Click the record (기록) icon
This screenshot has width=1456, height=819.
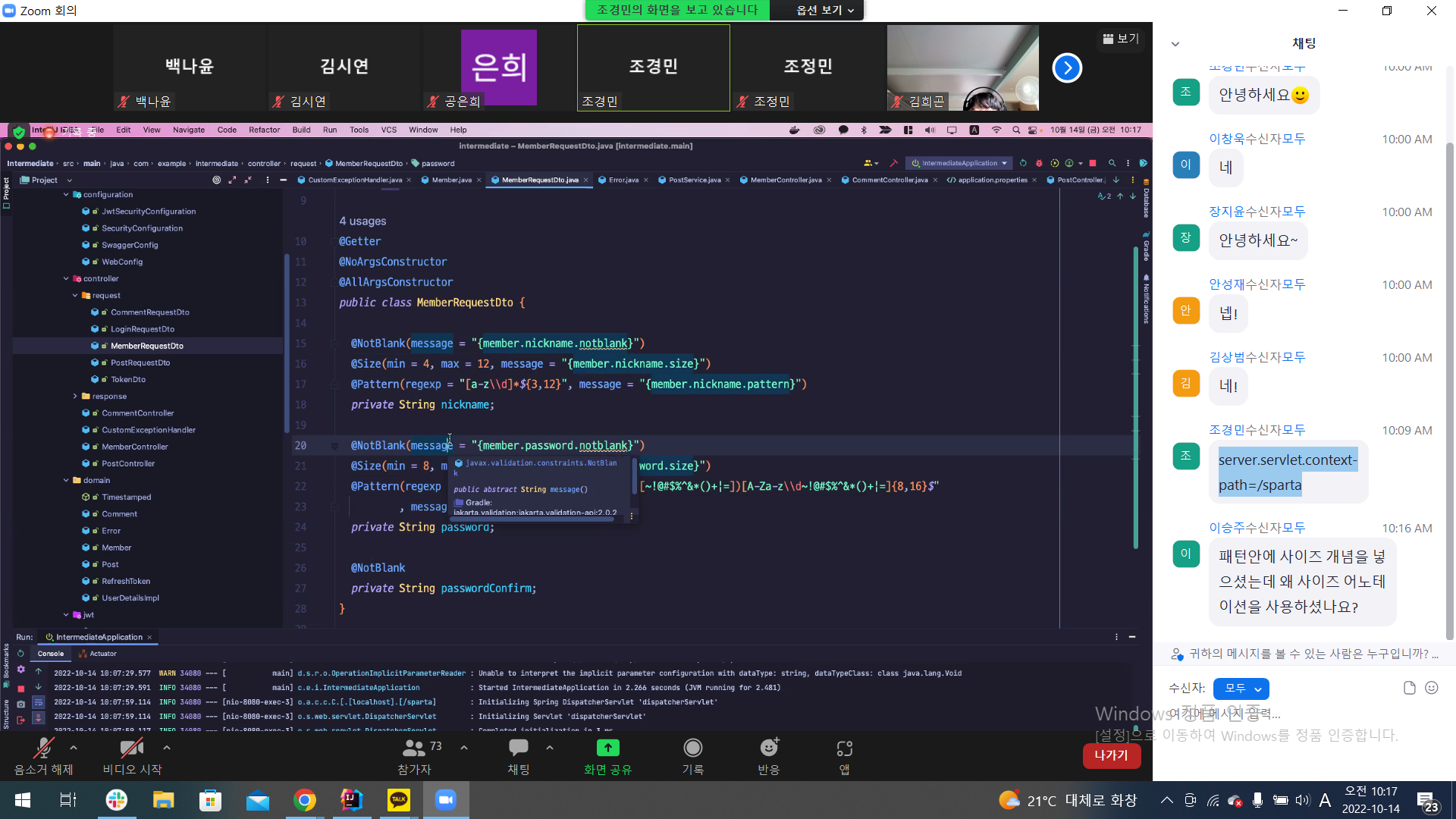point(692,749)
